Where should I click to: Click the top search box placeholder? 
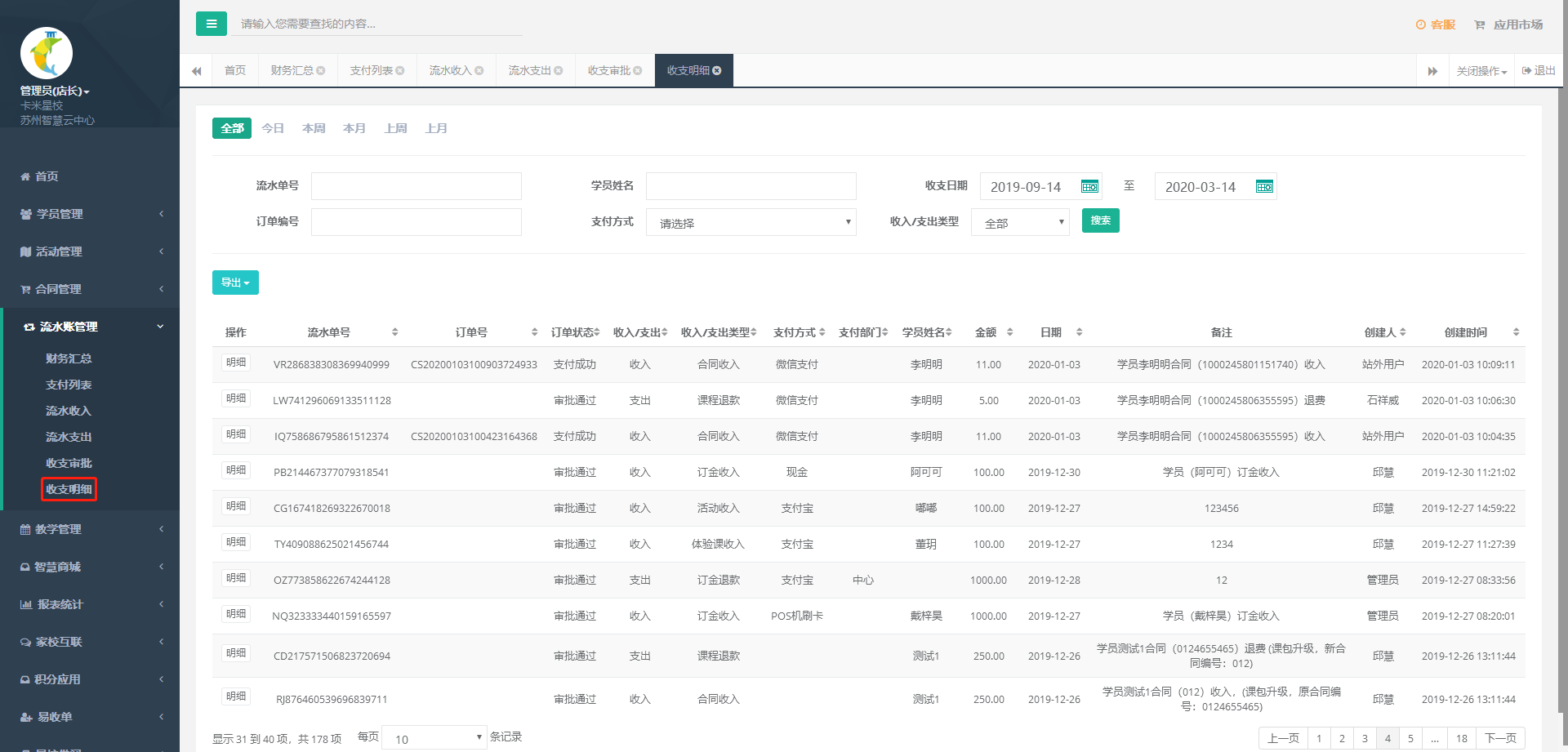coord(376,24)
